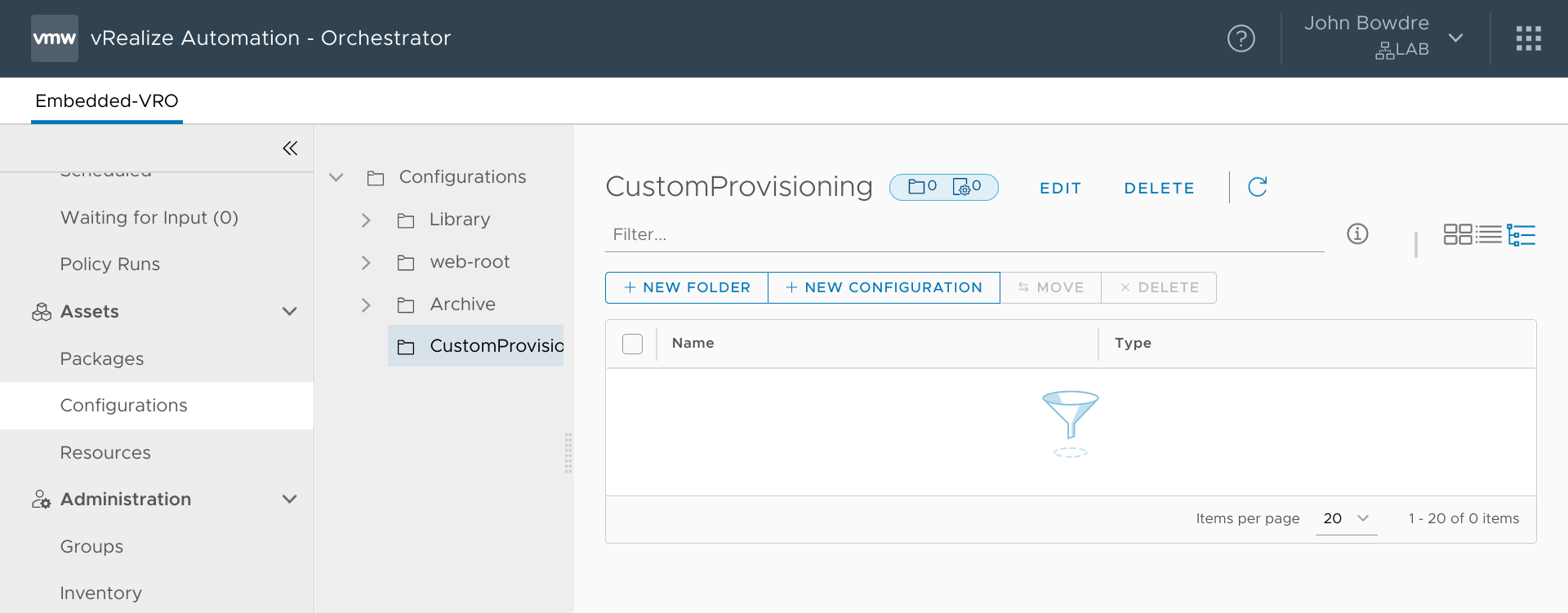Tick the select-all checkbox in table header
The width and height of the screenshot is (1568, 613).
pyautogui.click(x=632, y=344)
